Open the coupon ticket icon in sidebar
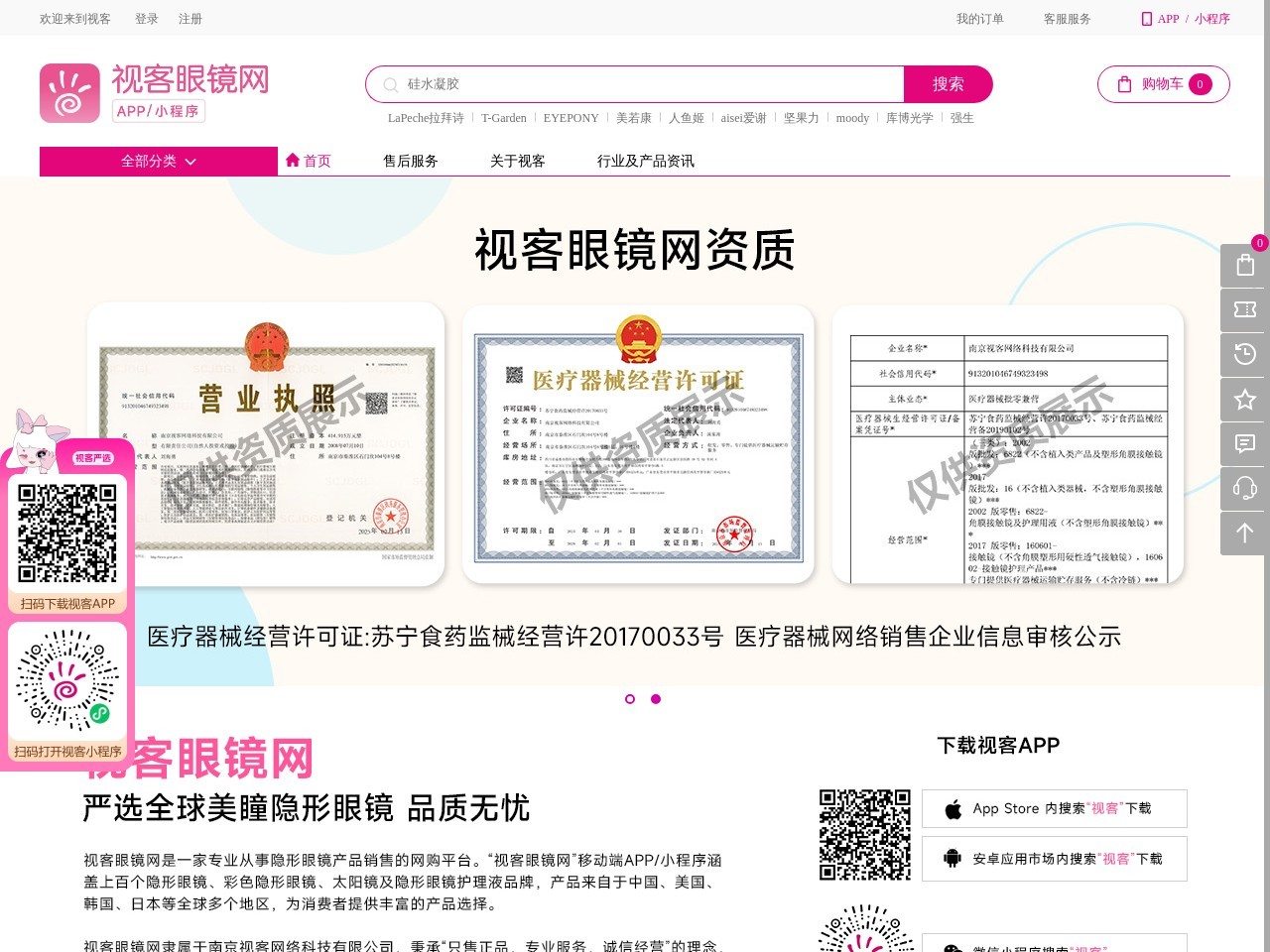The height and width of the screenshot is (952, 1270). (1245, 310)
